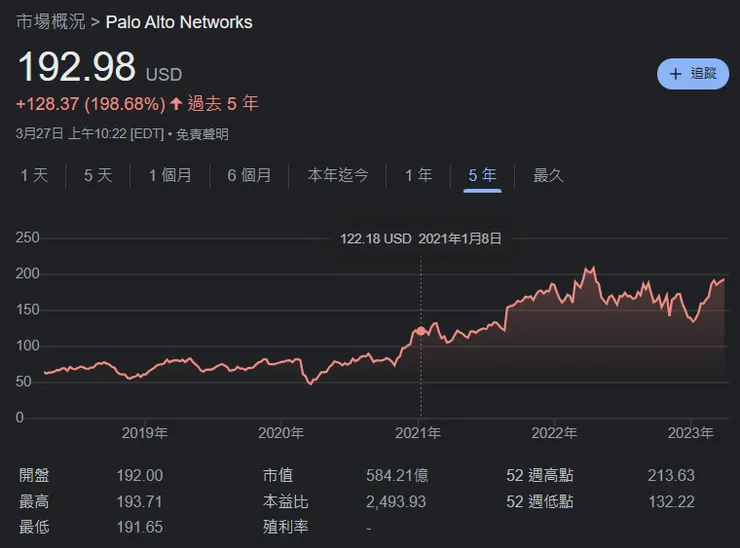The width and height of the screenshot is (740, 548).
Task: Click the 最高 value 193.71
Action: coord(140,501)
